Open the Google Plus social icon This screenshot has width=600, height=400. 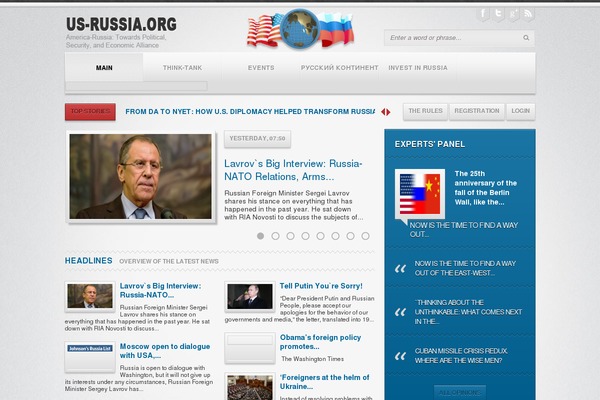513,14
